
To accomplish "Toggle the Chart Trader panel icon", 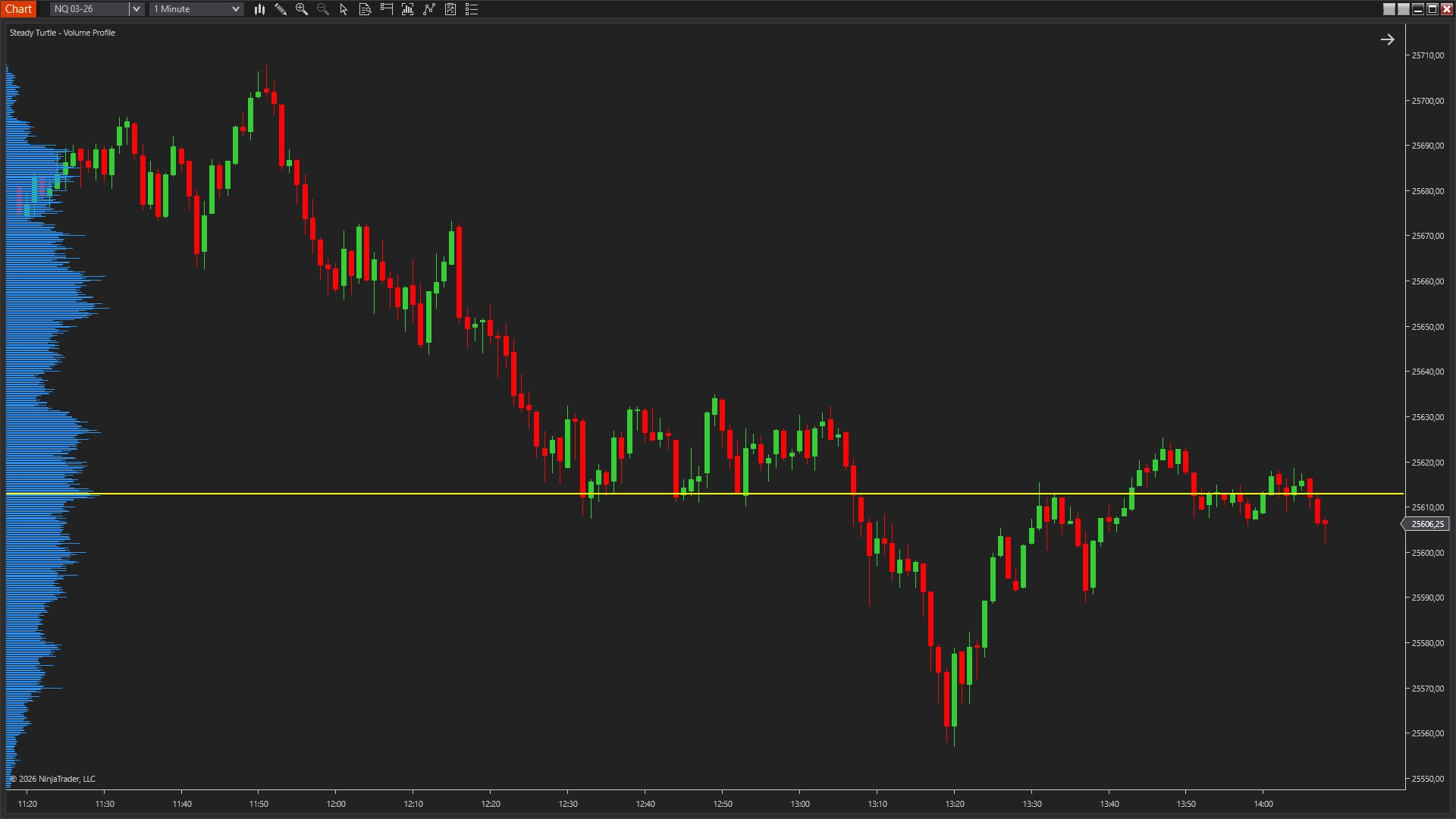I will tap(385, 9).
